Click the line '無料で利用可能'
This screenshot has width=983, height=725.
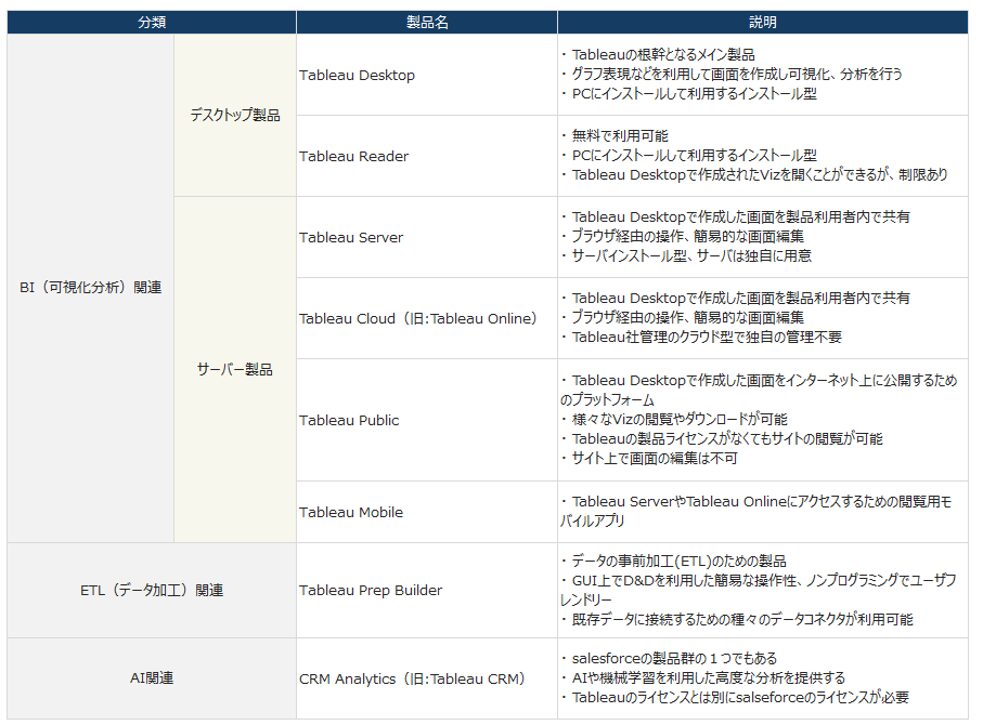pos(614,135)
